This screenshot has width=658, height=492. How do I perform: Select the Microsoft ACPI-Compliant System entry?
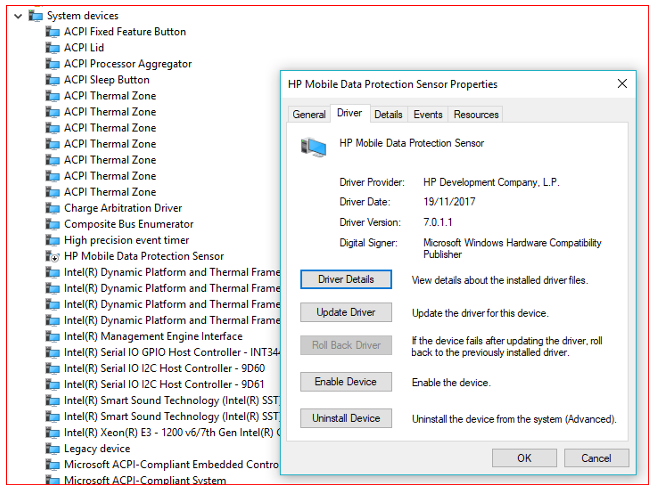(145, 480)
